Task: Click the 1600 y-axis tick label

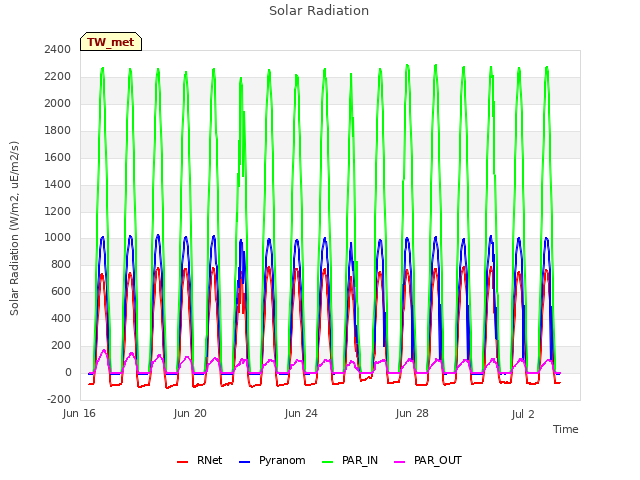Action: (x=58, y=158)
